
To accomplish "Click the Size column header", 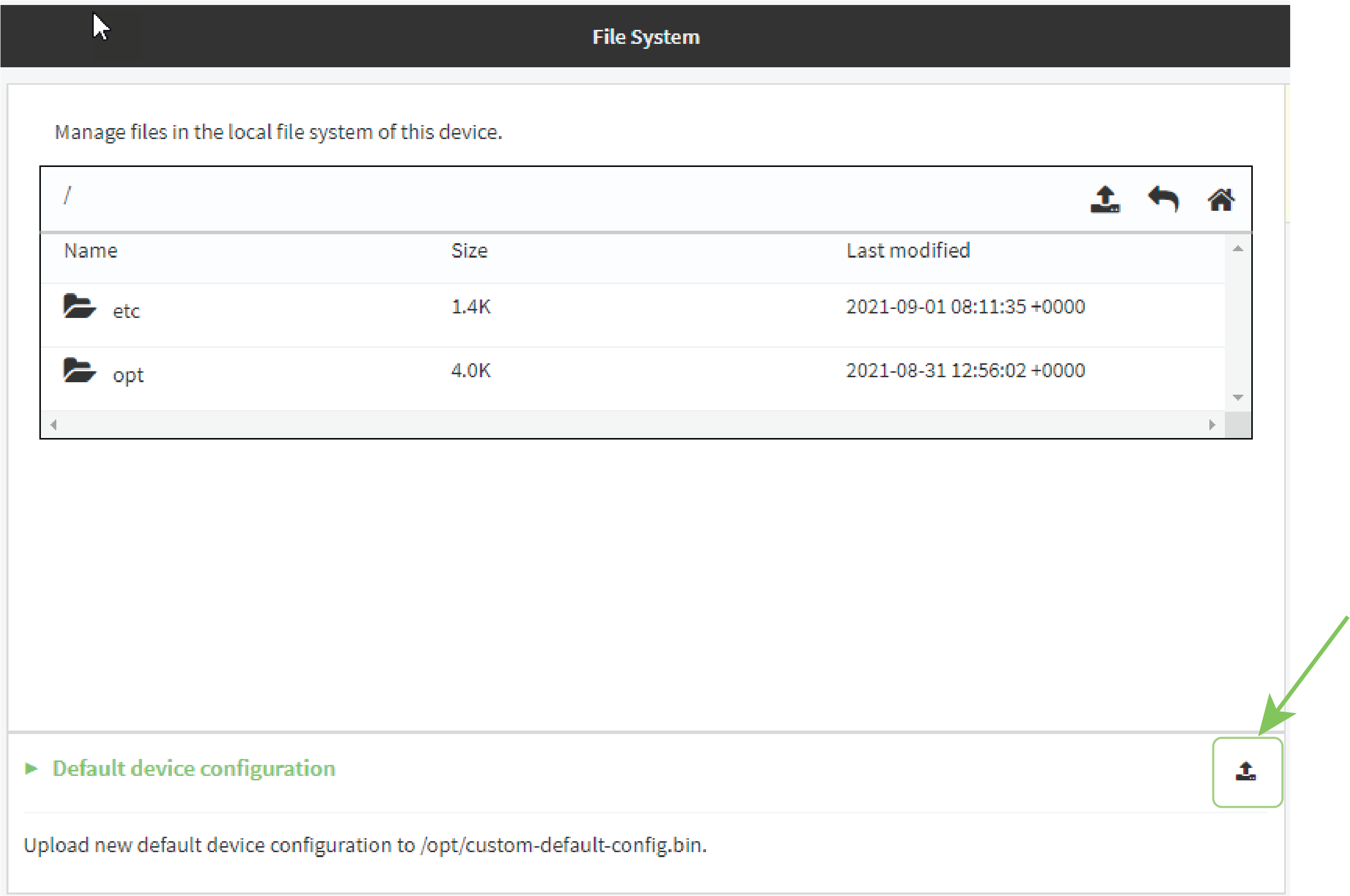I will click(x=469, y=251).
